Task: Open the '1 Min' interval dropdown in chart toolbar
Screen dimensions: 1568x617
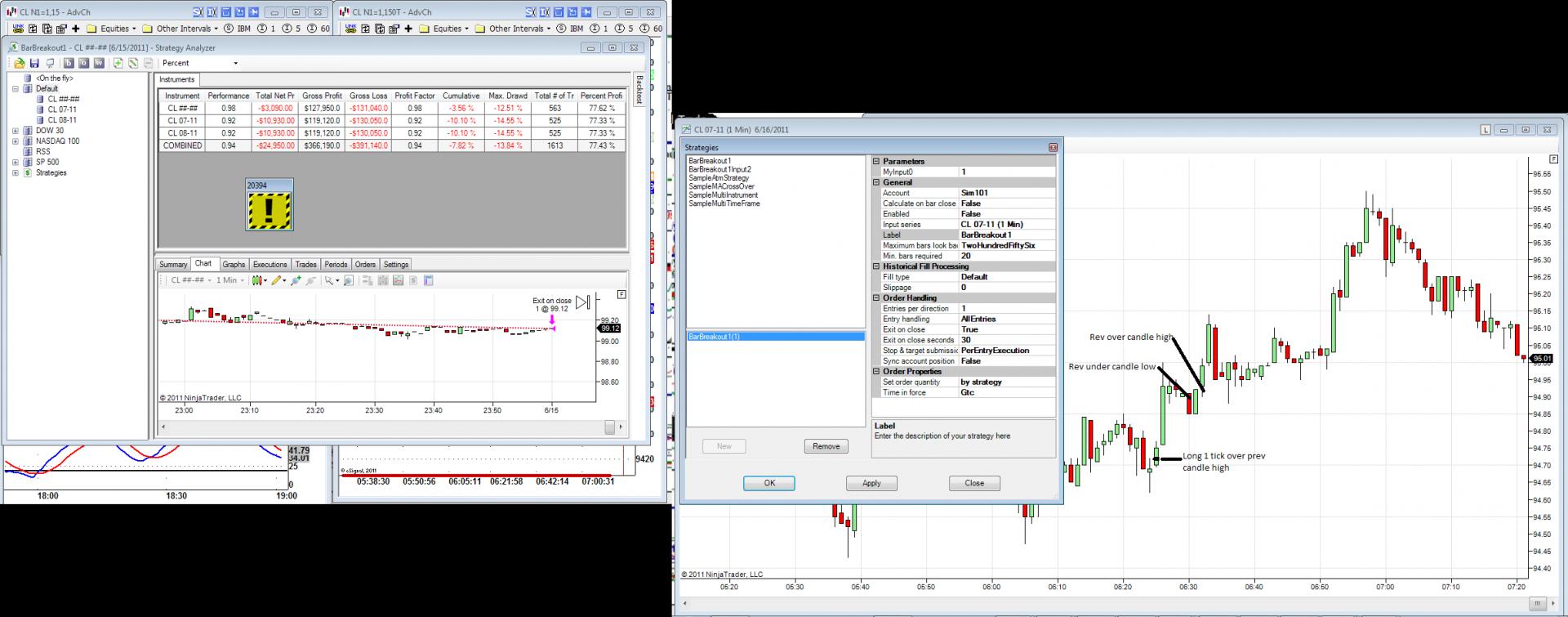Action: (x=230, y=280)
